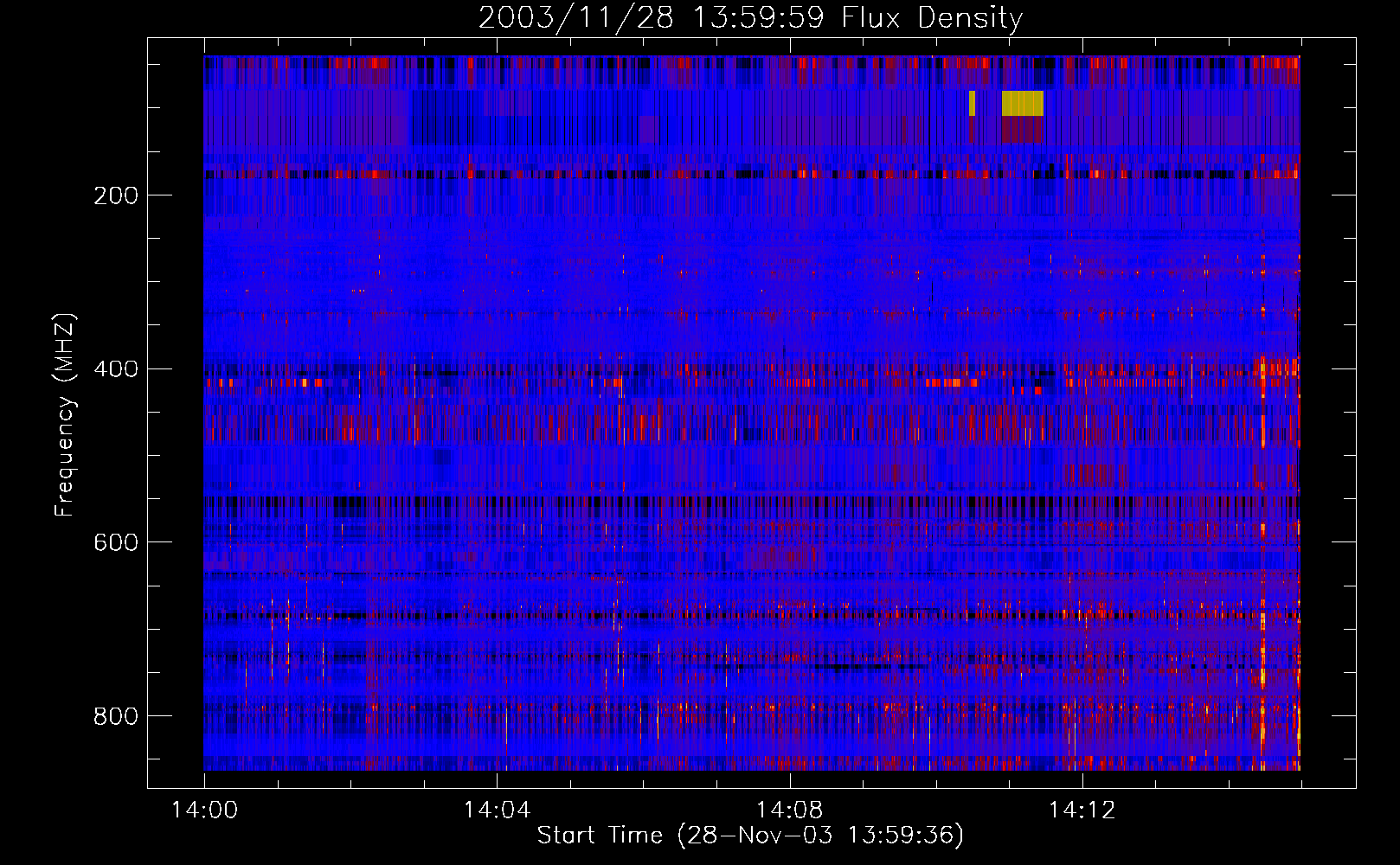Screen dimensions: 1400x865
Task: Click the 14:00 time tick label
Action: pyautogui.click(x=204, y=810)
